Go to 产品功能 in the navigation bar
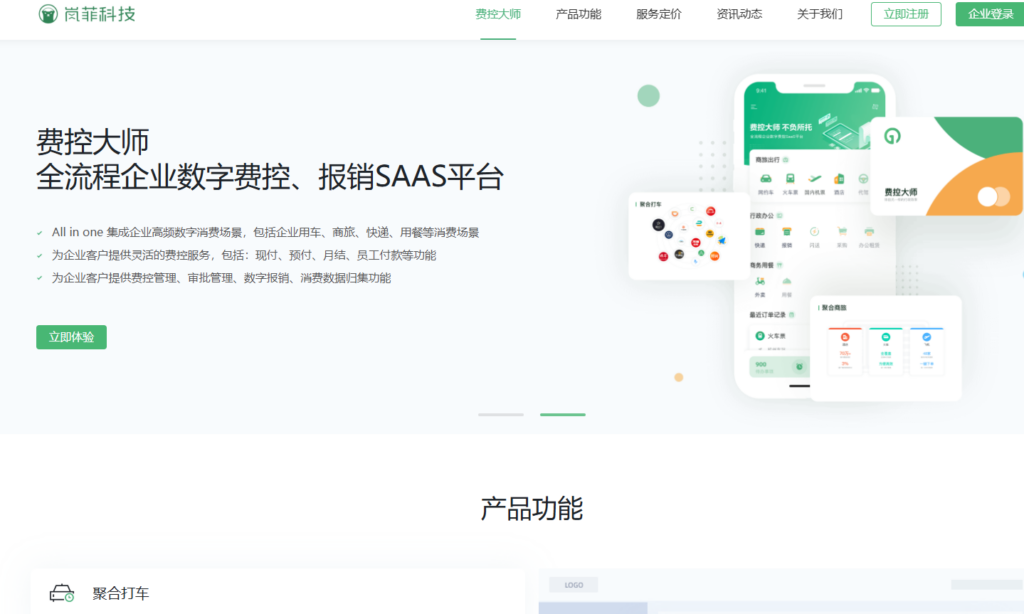The height and width of the screenshot is (614, 1024). pos(578,14)
